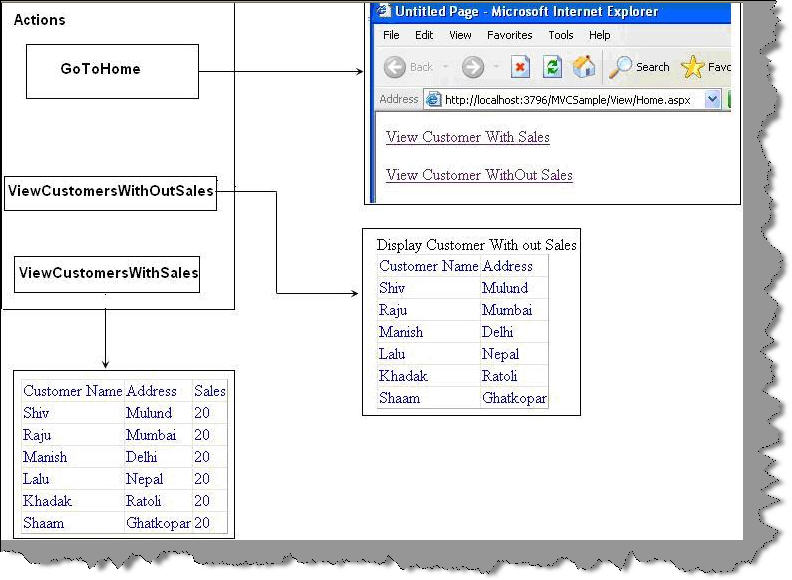Click the address URL field with Home.aspx

[574, 100]
